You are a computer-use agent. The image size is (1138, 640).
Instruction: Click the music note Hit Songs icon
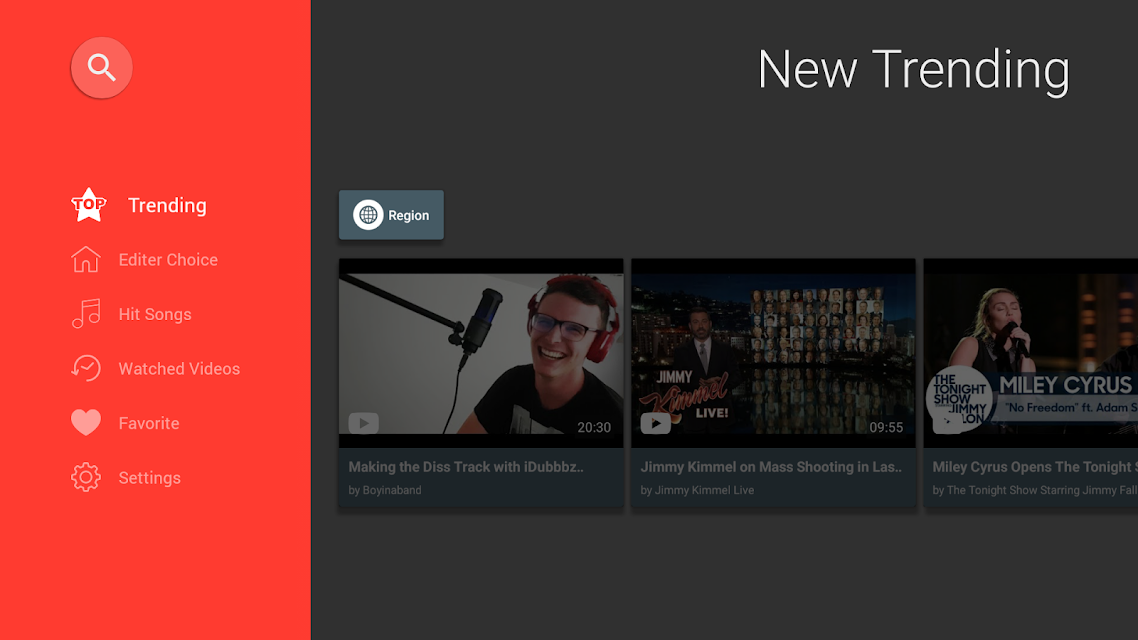[x=86, y=313]
